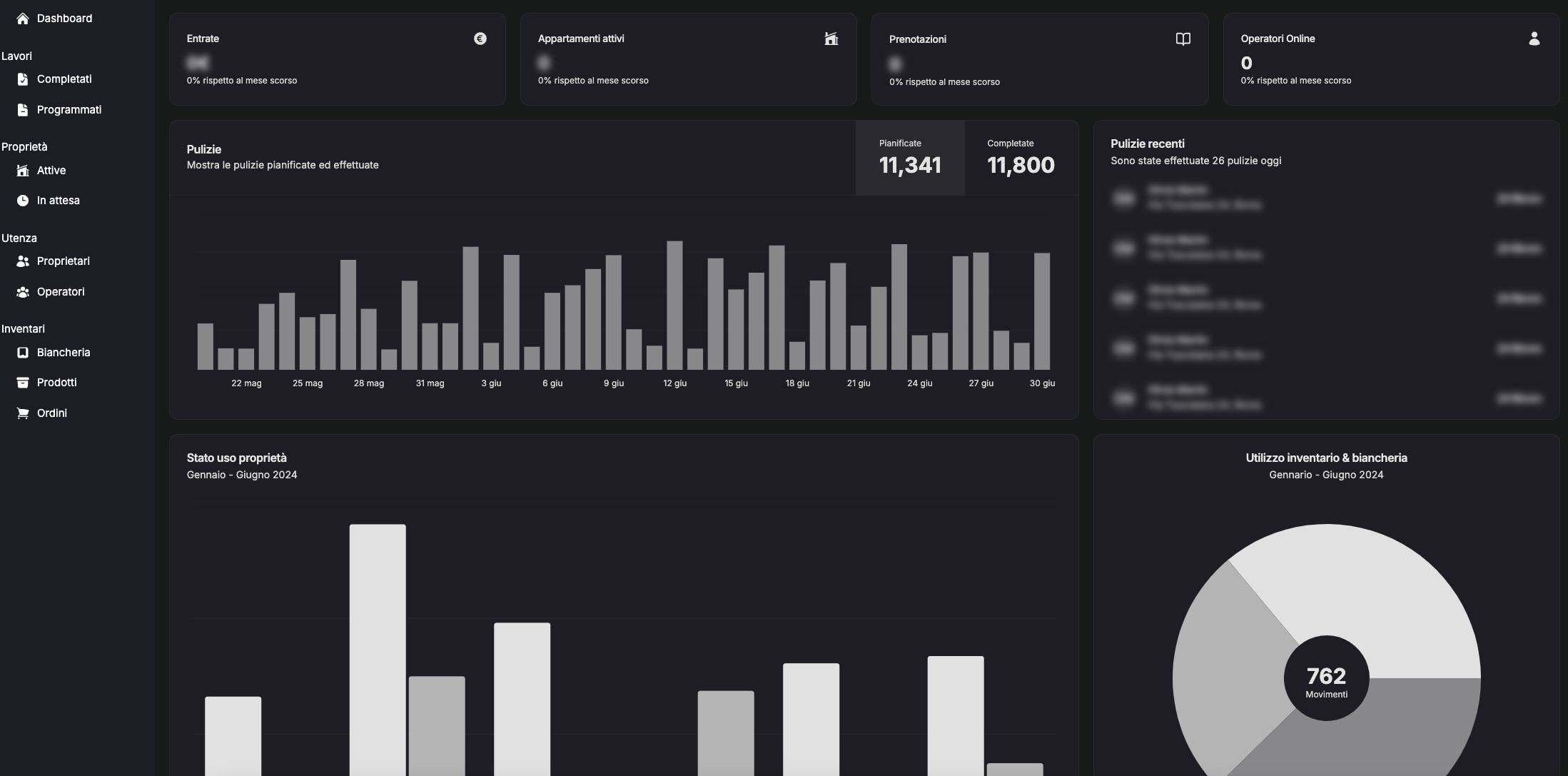The width and height of the screenshot is (1568, 776).
Task: Click the Operatori group icon
Action: (x=23, y=292)
